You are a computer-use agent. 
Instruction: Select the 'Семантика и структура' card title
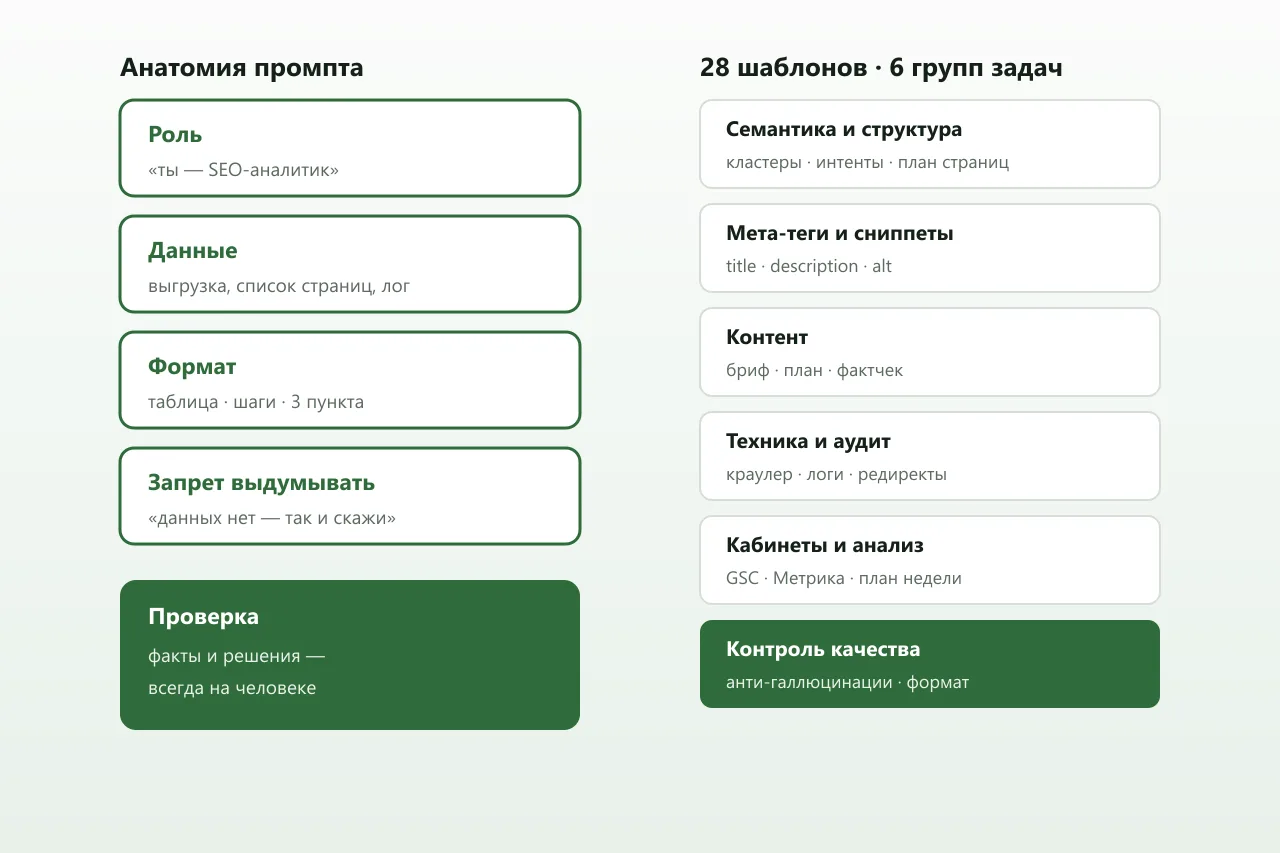844,129
